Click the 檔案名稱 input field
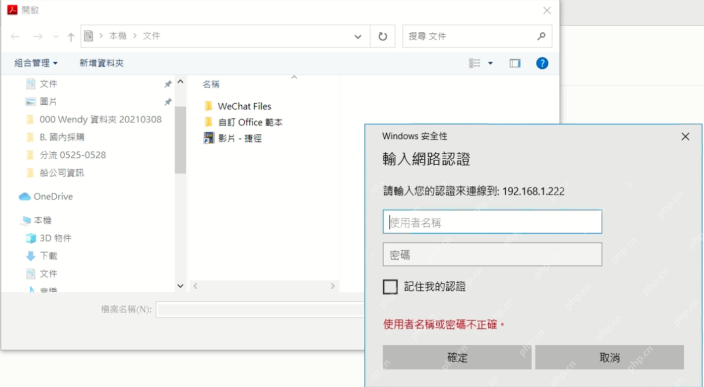Screen dimensions: 704x387 [260, 309]
